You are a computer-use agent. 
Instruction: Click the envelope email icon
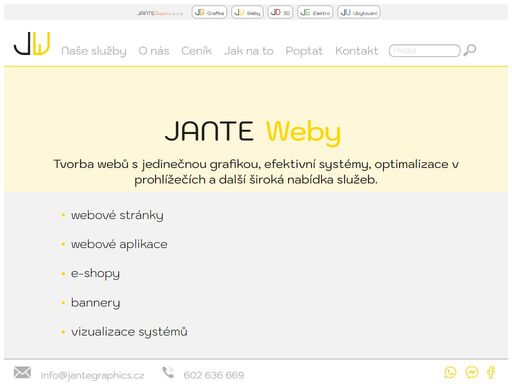(22, 372)
